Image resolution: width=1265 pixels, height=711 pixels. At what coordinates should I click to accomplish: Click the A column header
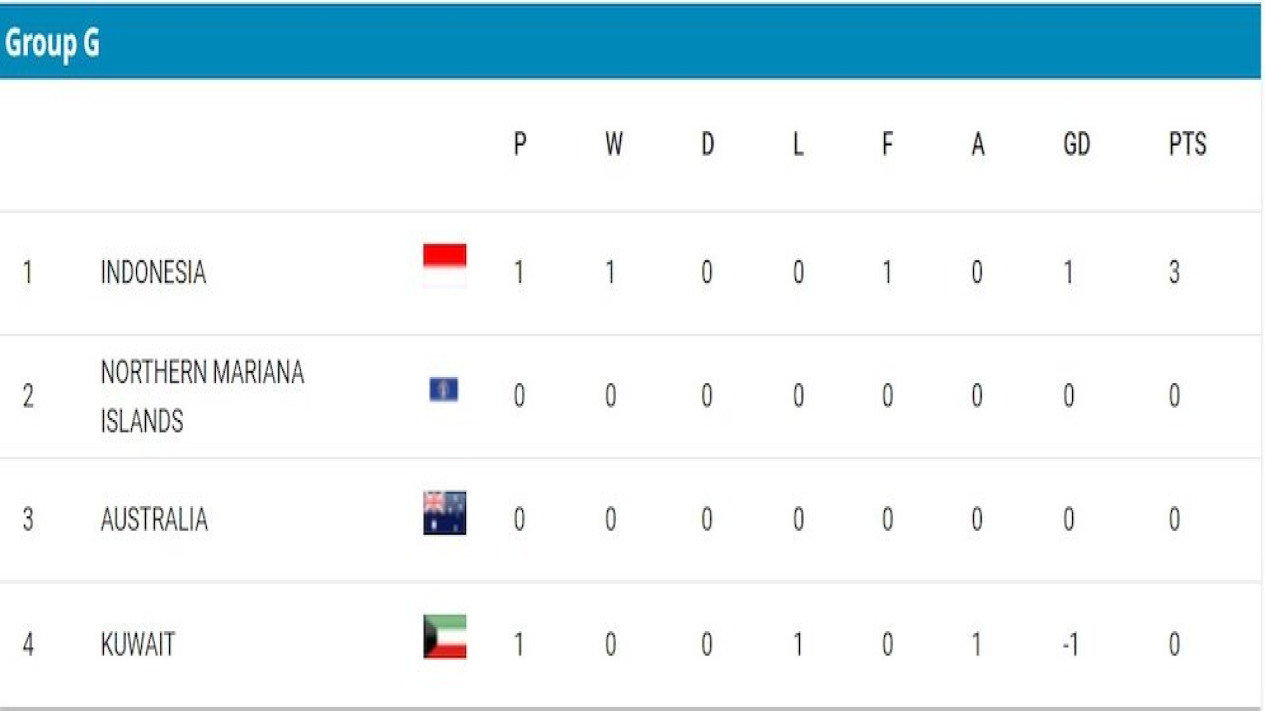click(978, 145)
